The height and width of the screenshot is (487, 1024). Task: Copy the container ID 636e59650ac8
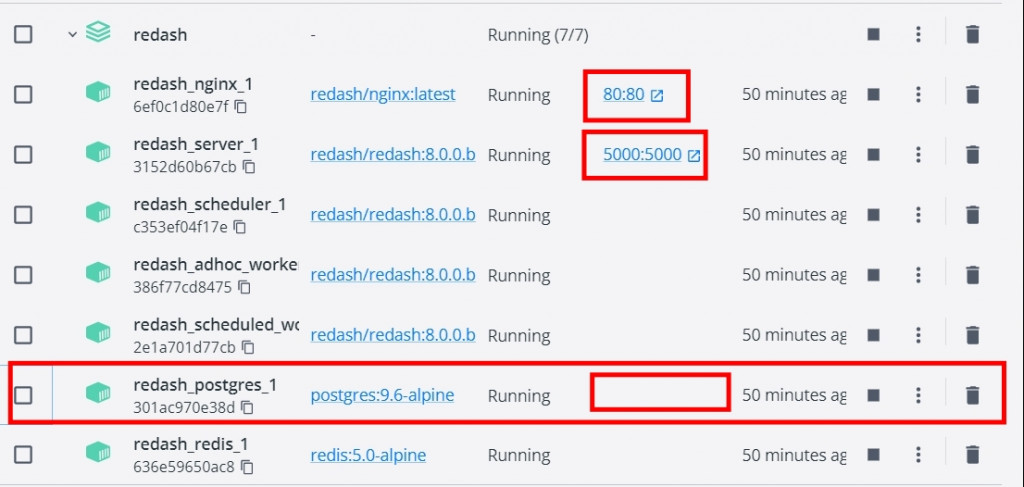pos(247,467)
